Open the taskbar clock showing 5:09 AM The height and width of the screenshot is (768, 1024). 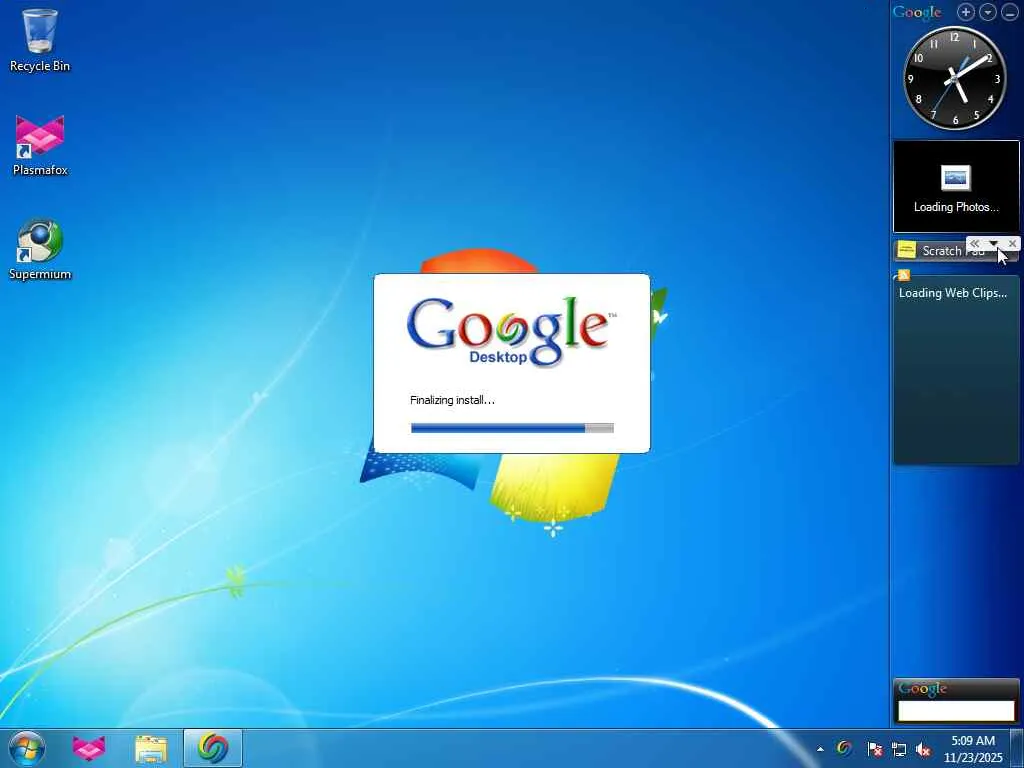coord(973,749)
